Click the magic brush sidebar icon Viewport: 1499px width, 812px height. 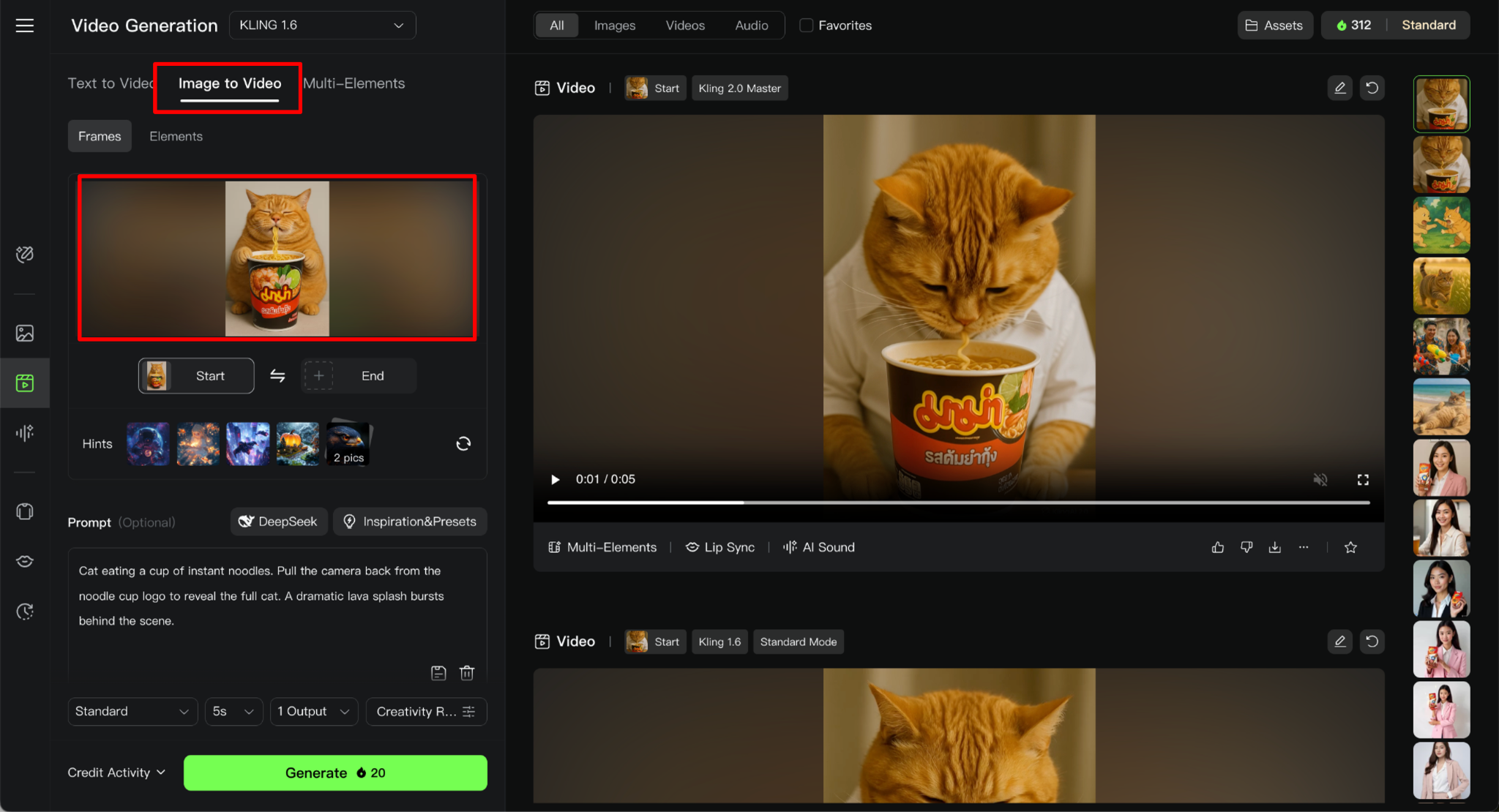pyautogui.click(x=25, y=255)
